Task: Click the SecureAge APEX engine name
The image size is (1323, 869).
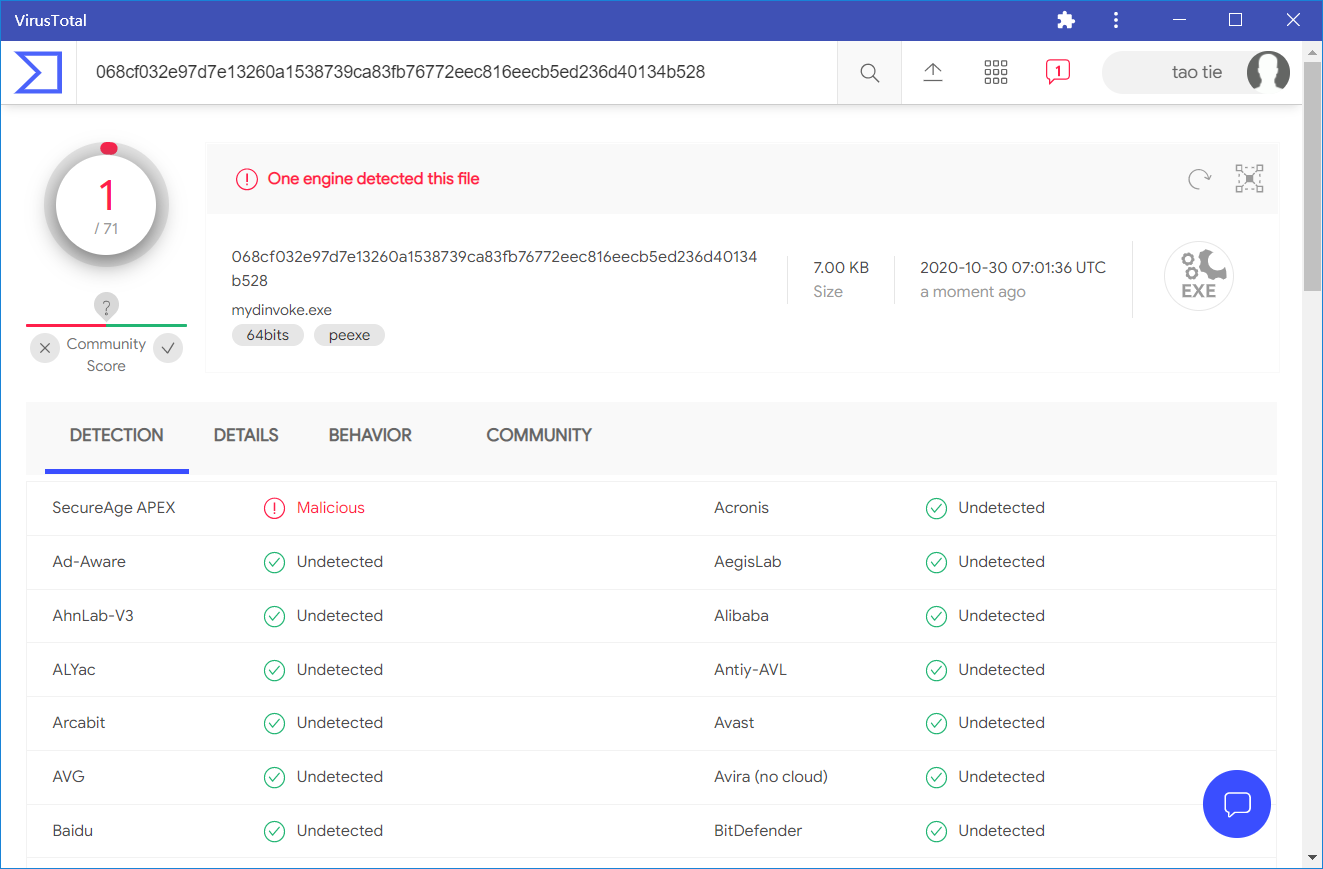Action: [x=114, y=508]
